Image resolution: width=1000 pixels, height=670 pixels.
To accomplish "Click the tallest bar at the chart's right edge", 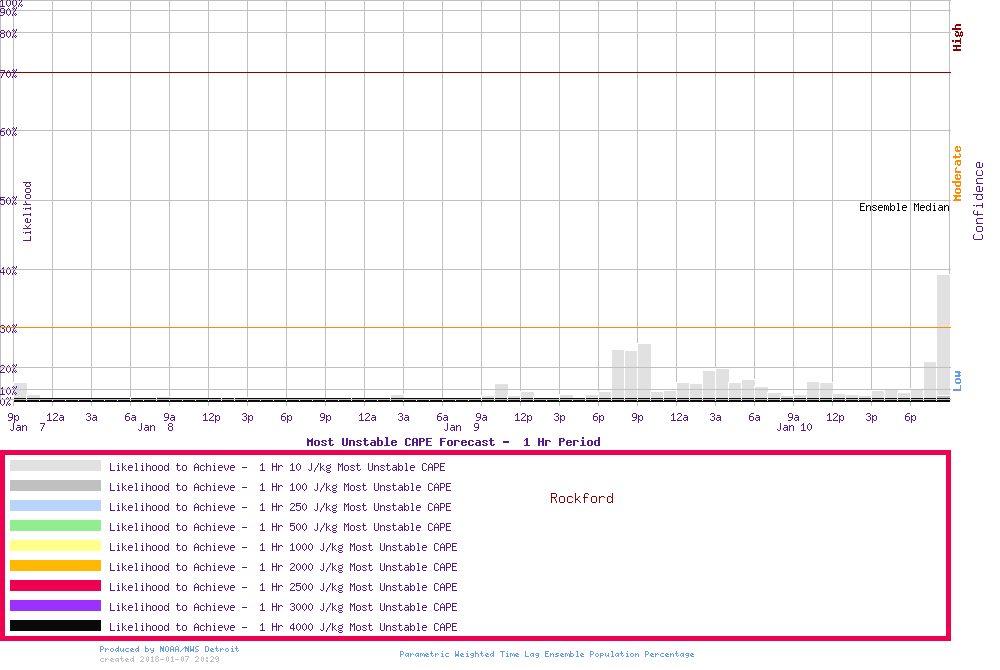I will 943,336.
